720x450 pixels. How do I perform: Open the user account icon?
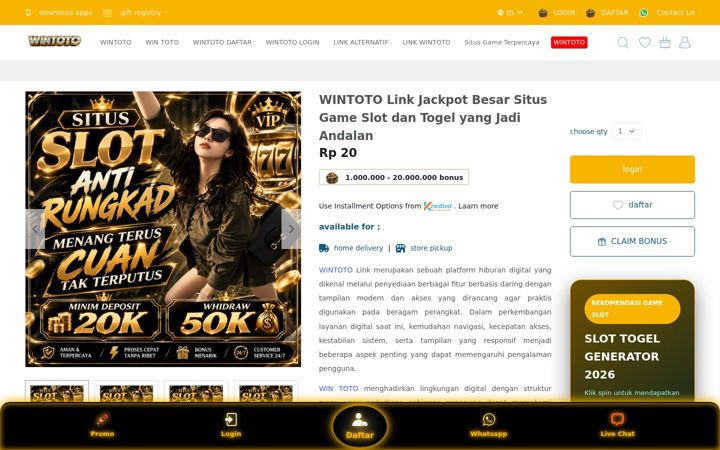click(x=685, y=42)
